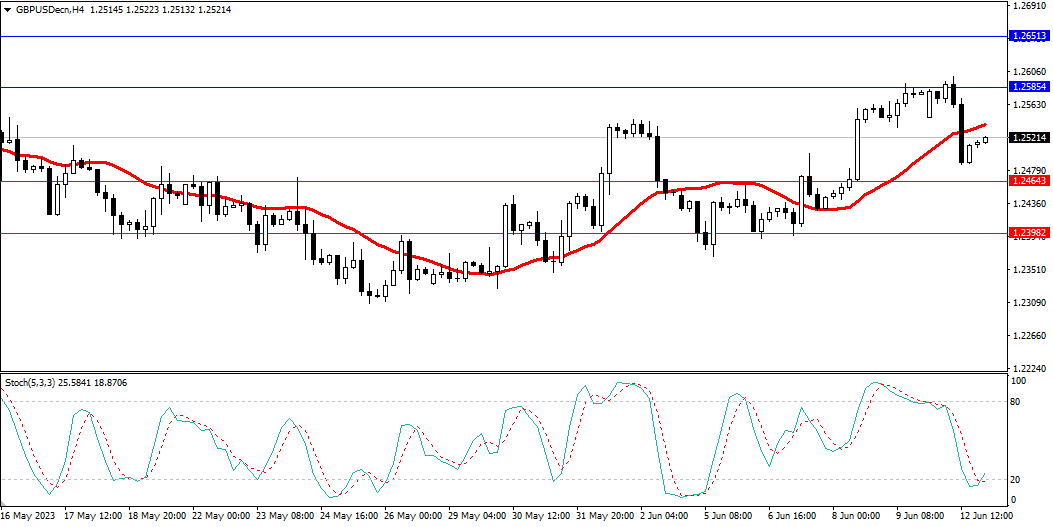
Task: Click the 100 scale label in stochastic panel
Action: [1019, 381]
